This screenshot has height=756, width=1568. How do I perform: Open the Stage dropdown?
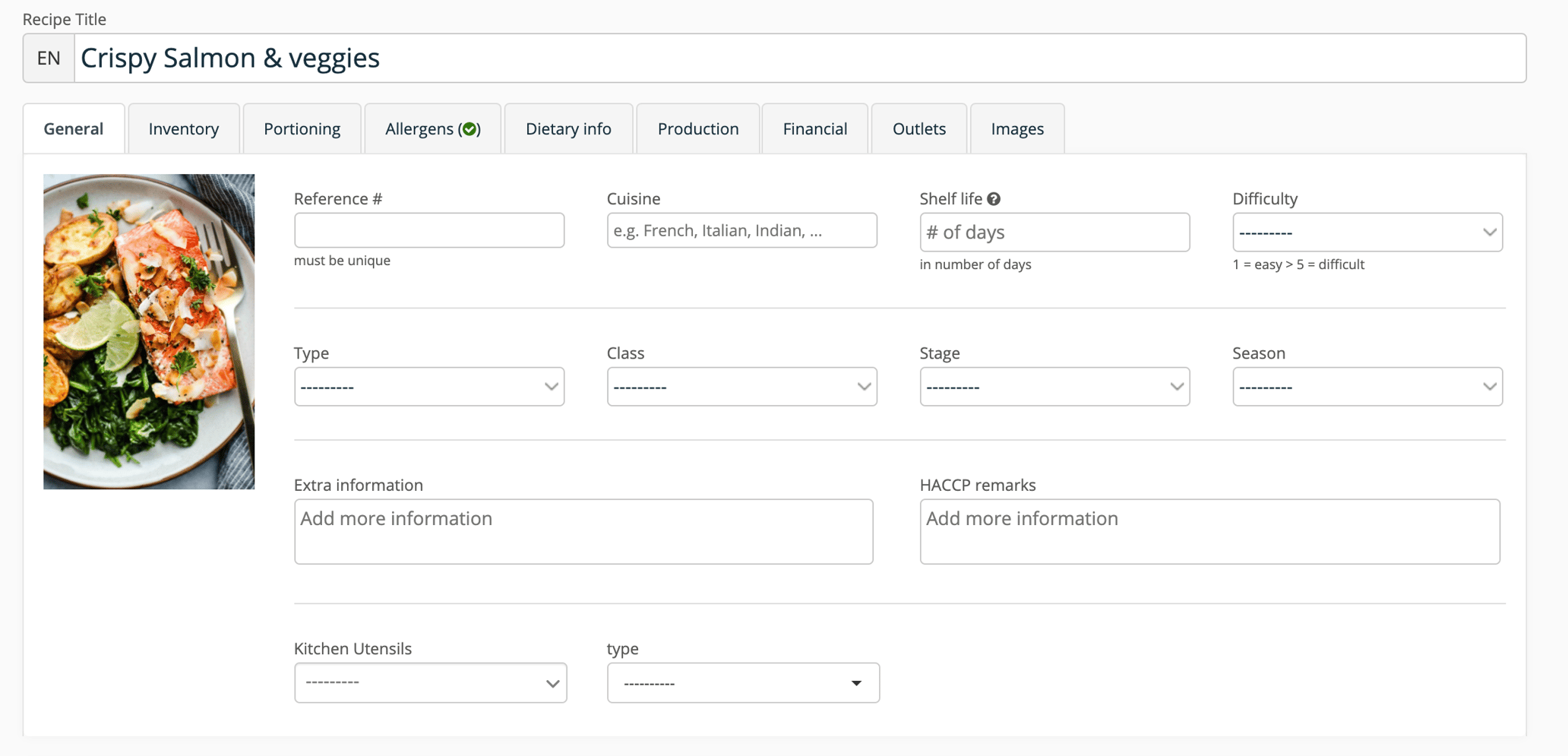pyautogui.click(x=1054, y=387)
